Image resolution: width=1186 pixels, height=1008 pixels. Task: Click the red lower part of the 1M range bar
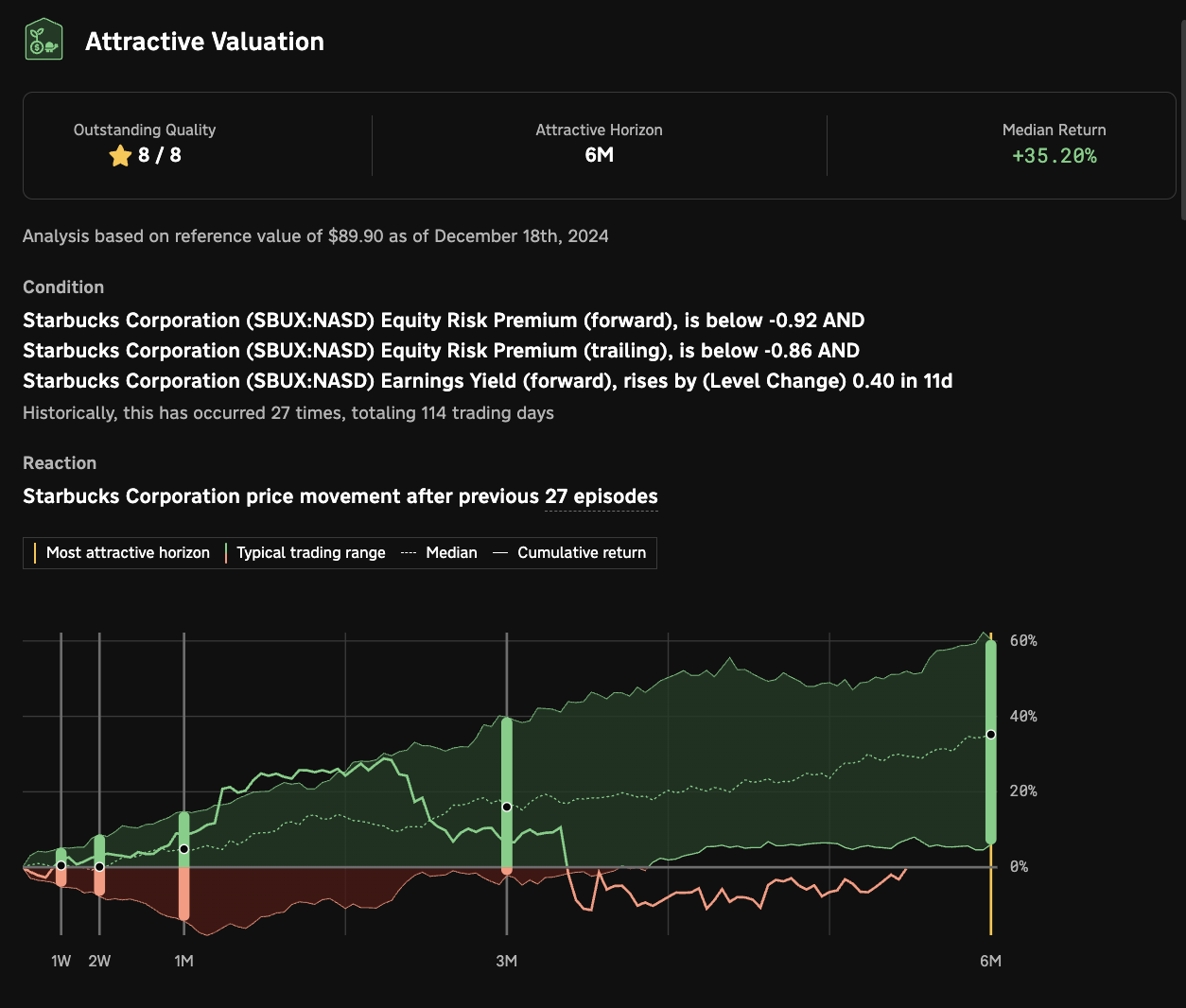point(184,894)
